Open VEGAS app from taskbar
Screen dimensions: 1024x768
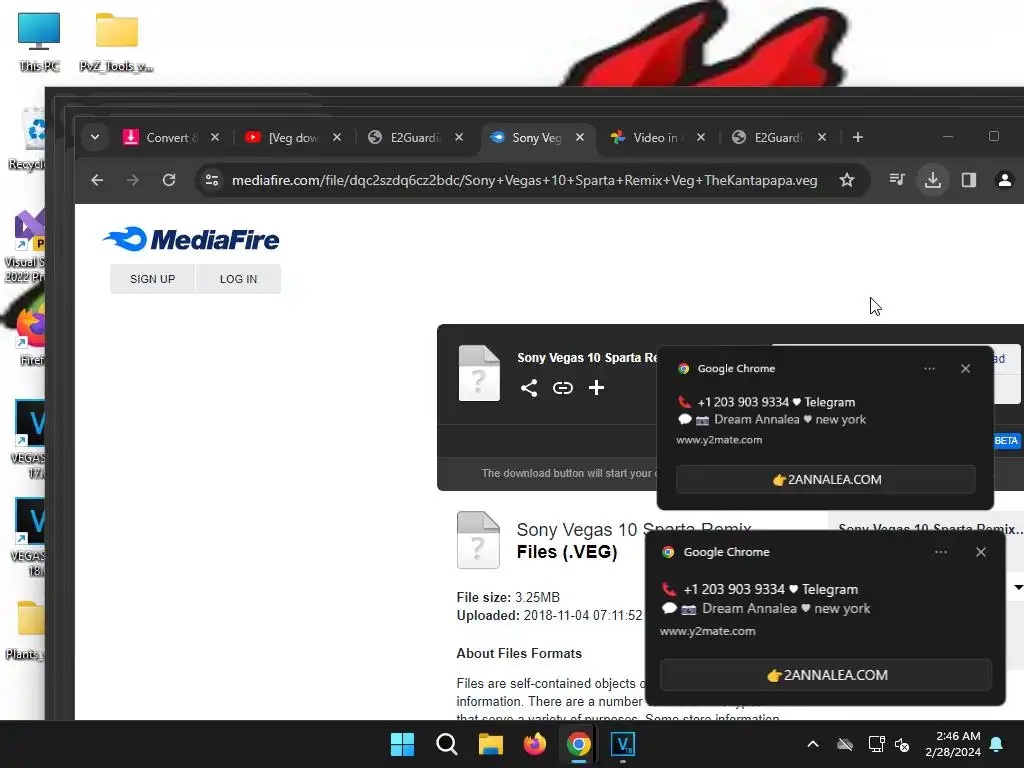click(622, 744)
